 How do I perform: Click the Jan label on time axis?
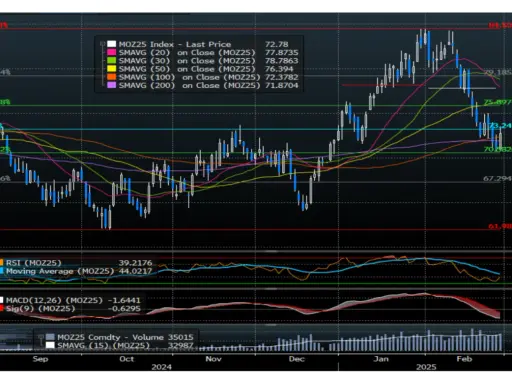(x=381, y=359)
